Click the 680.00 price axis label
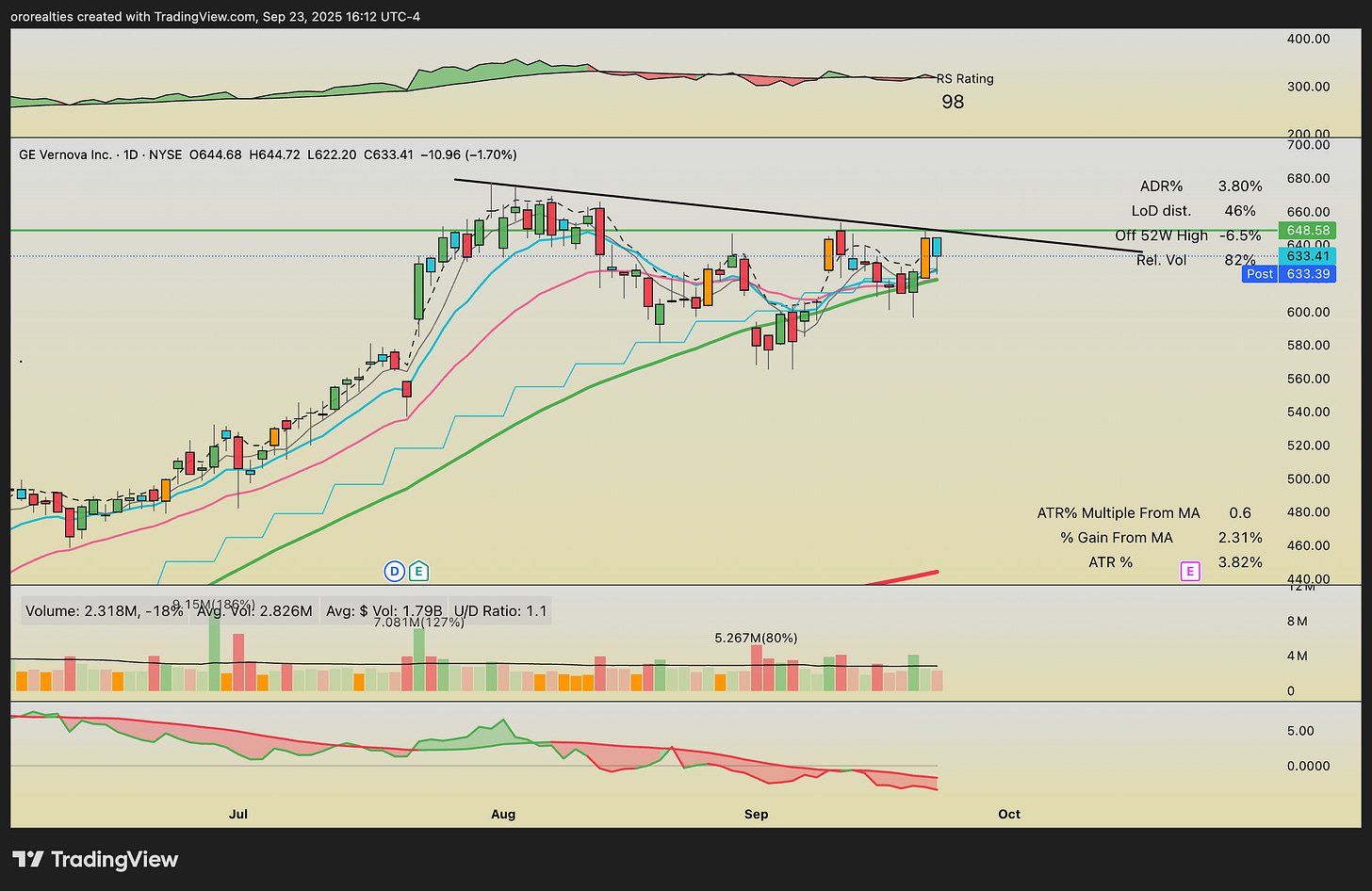 click(x=1309, y=178)
